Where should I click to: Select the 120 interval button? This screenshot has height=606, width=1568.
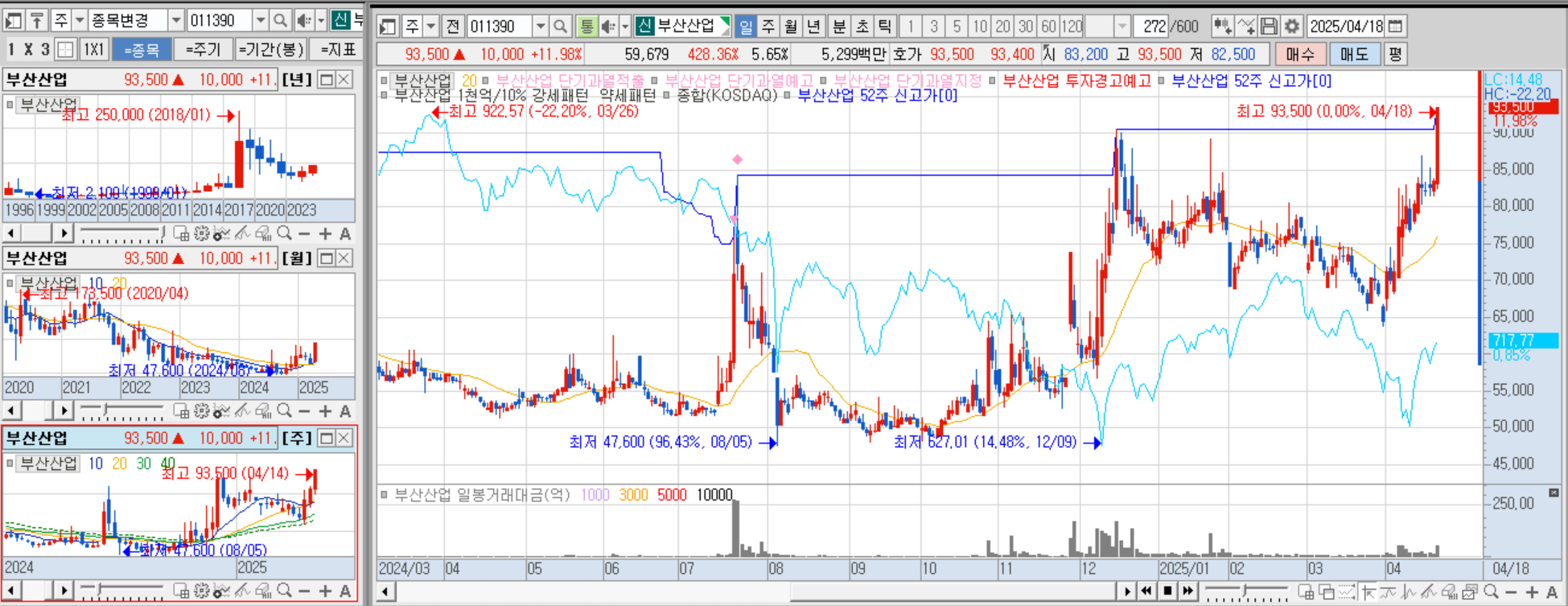pos(1072,27)
